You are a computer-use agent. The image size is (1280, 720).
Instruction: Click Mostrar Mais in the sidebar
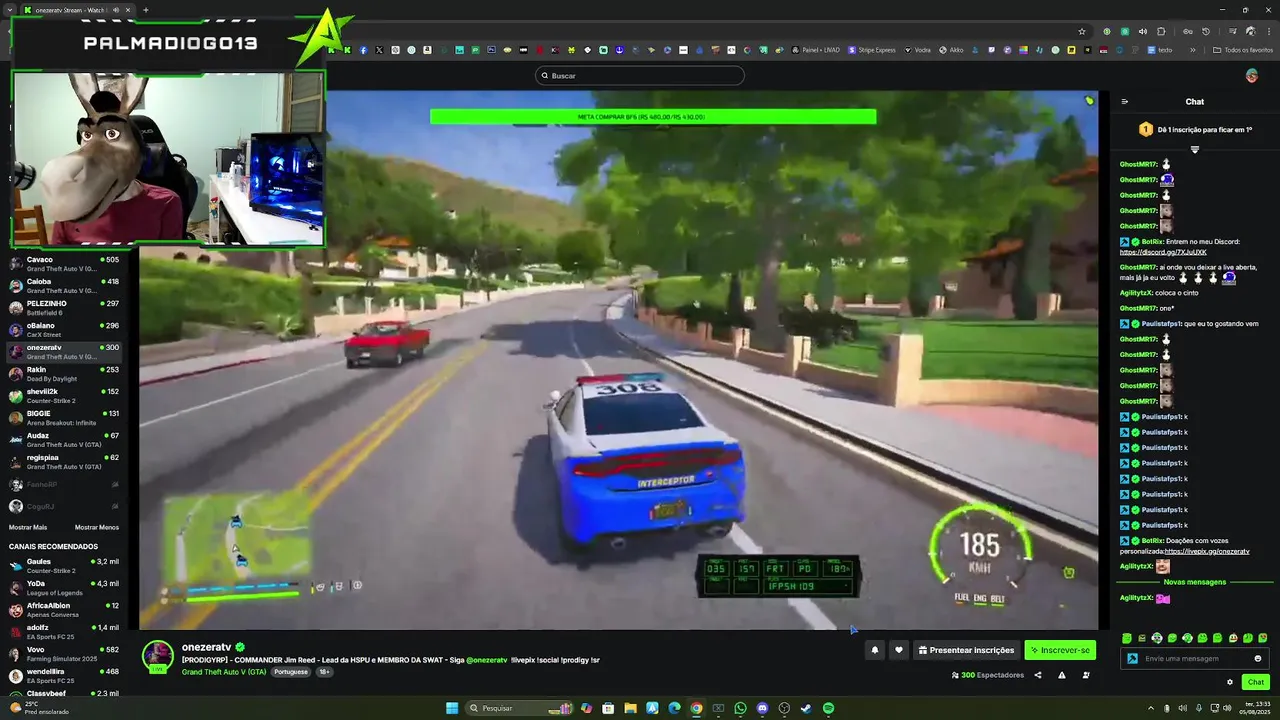click(28, 527)
